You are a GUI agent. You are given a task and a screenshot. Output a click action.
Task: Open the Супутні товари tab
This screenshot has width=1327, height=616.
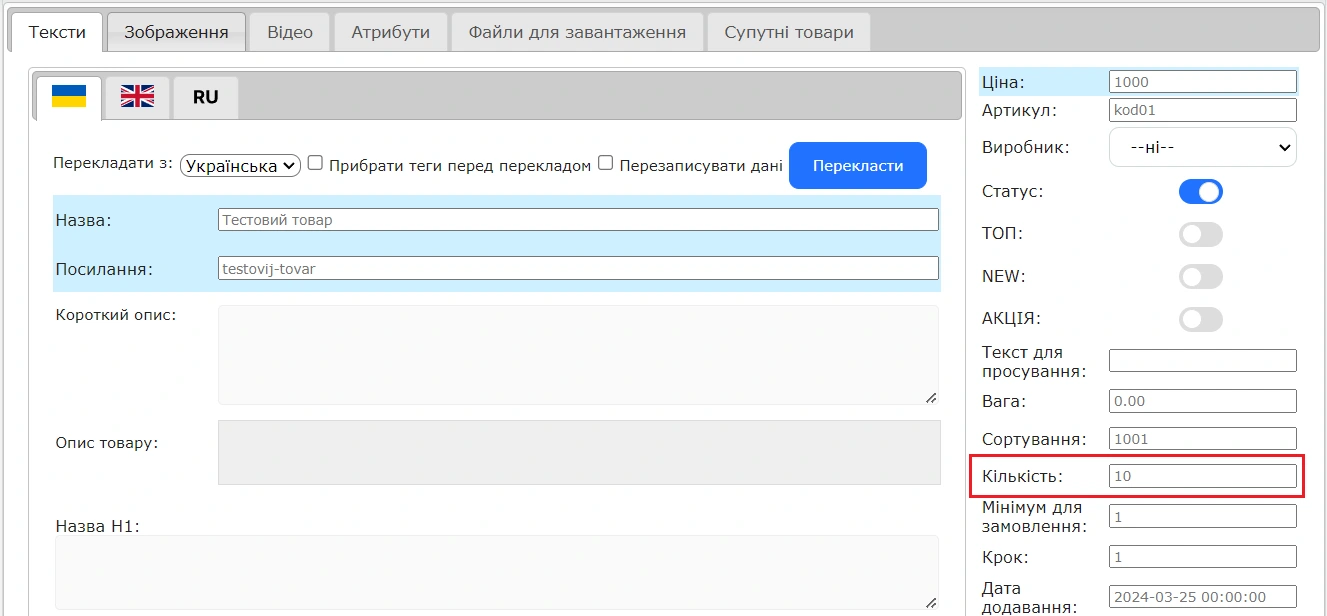[788, 32]
